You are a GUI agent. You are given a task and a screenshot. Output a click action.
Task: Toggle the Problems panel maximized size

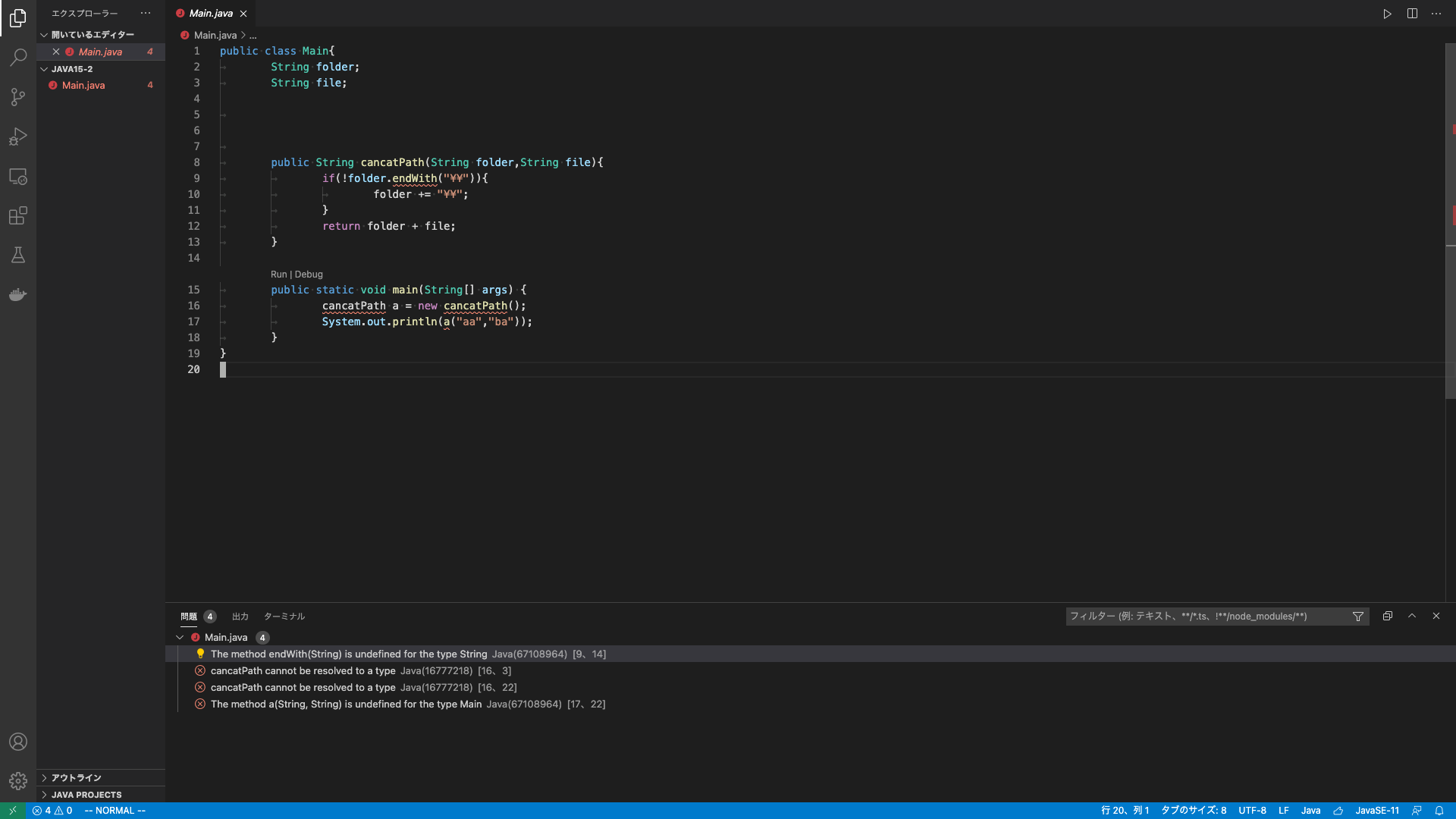[1412, 616]
